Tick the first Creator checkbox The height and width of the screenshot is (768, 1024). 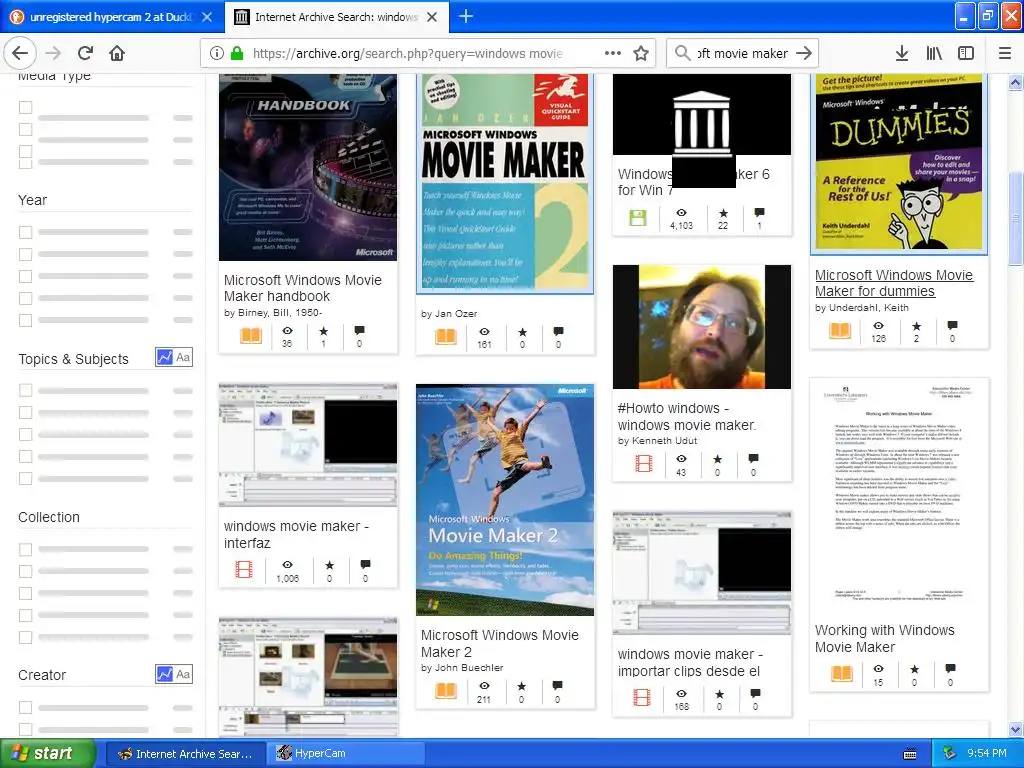point(25,707)
